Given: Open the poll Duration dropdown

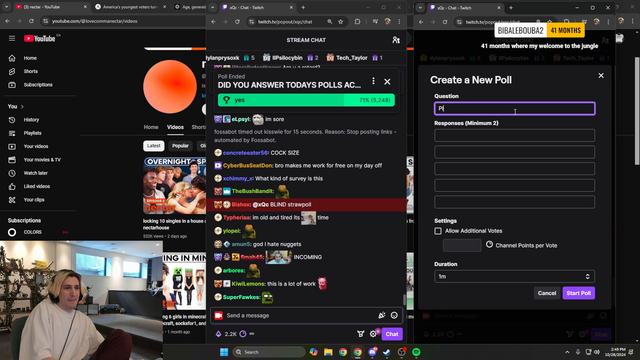Looking at the screenshot, I should click(514, 276).
